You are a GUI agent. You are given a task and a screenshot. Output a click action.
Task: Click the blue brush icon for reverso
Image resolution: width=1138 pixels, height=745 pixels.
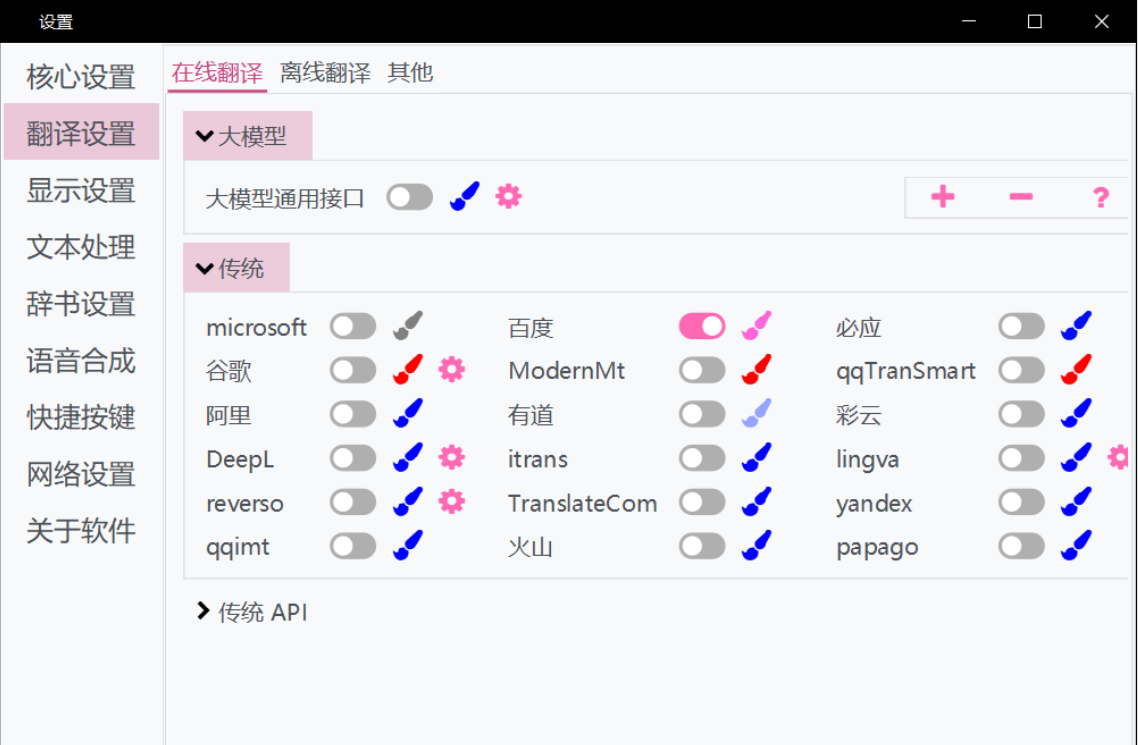pyautogui.click(x=408, y=502)
